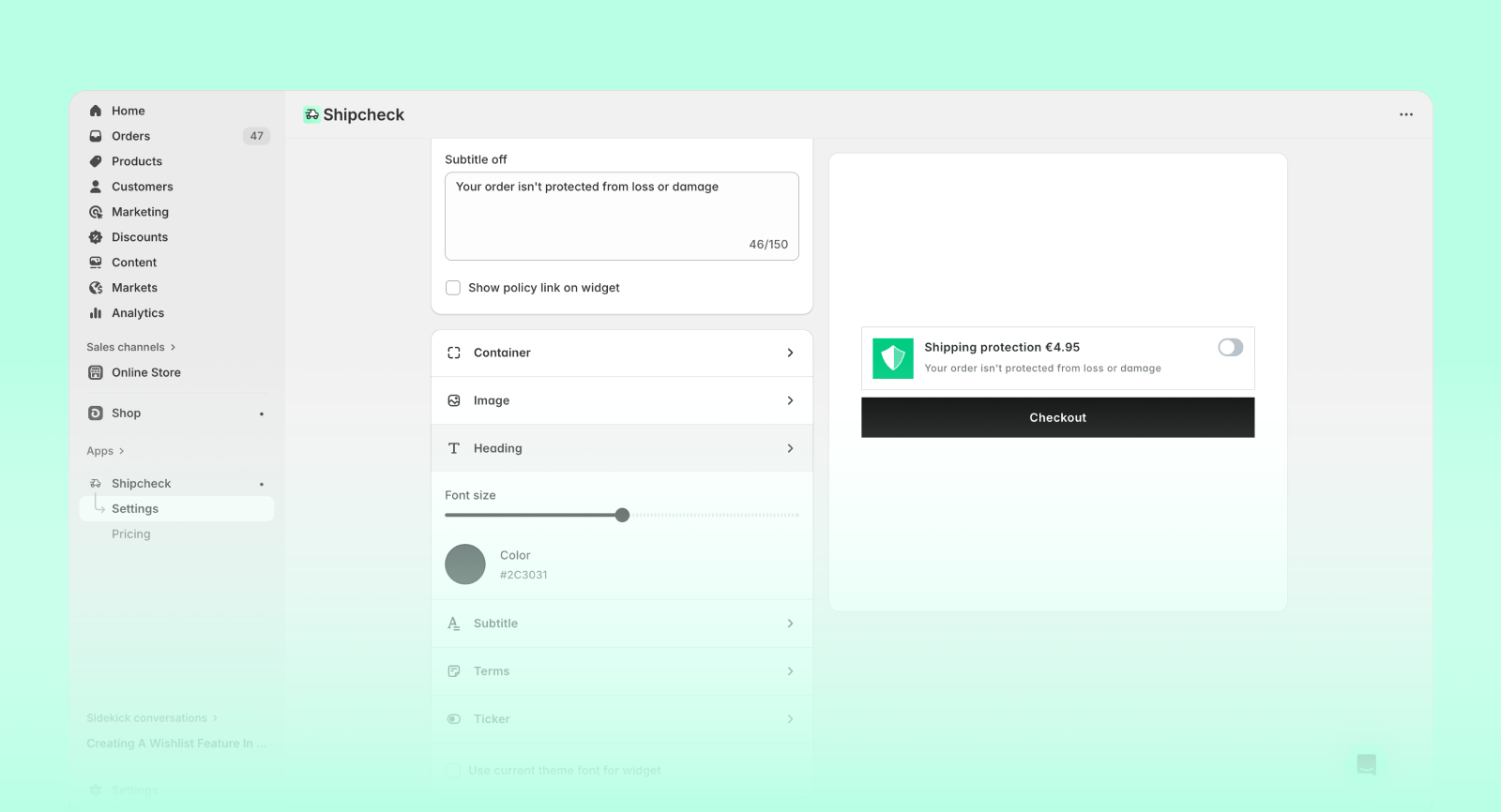Click the Markets globe icon

[x=95, y=288]
